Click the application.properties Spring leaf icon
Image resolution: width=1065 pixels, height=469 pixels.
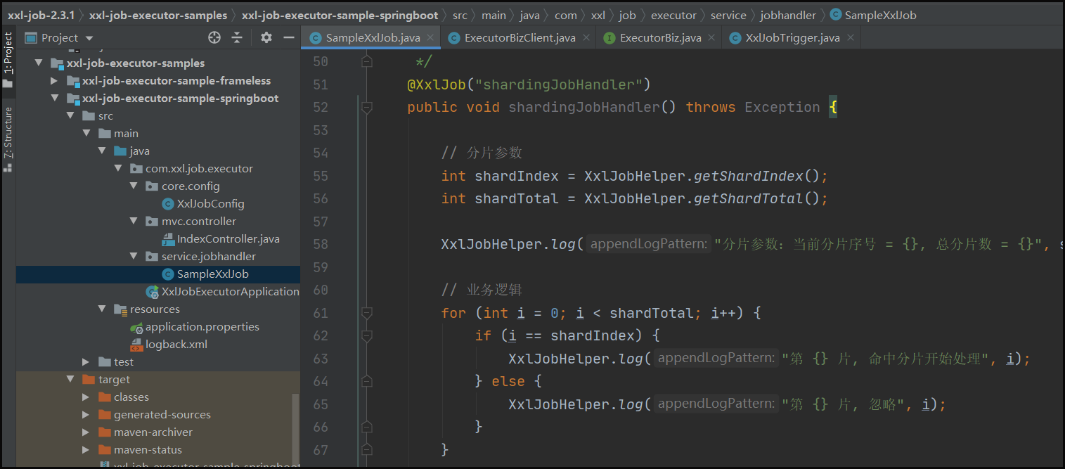tap(136, 327)
